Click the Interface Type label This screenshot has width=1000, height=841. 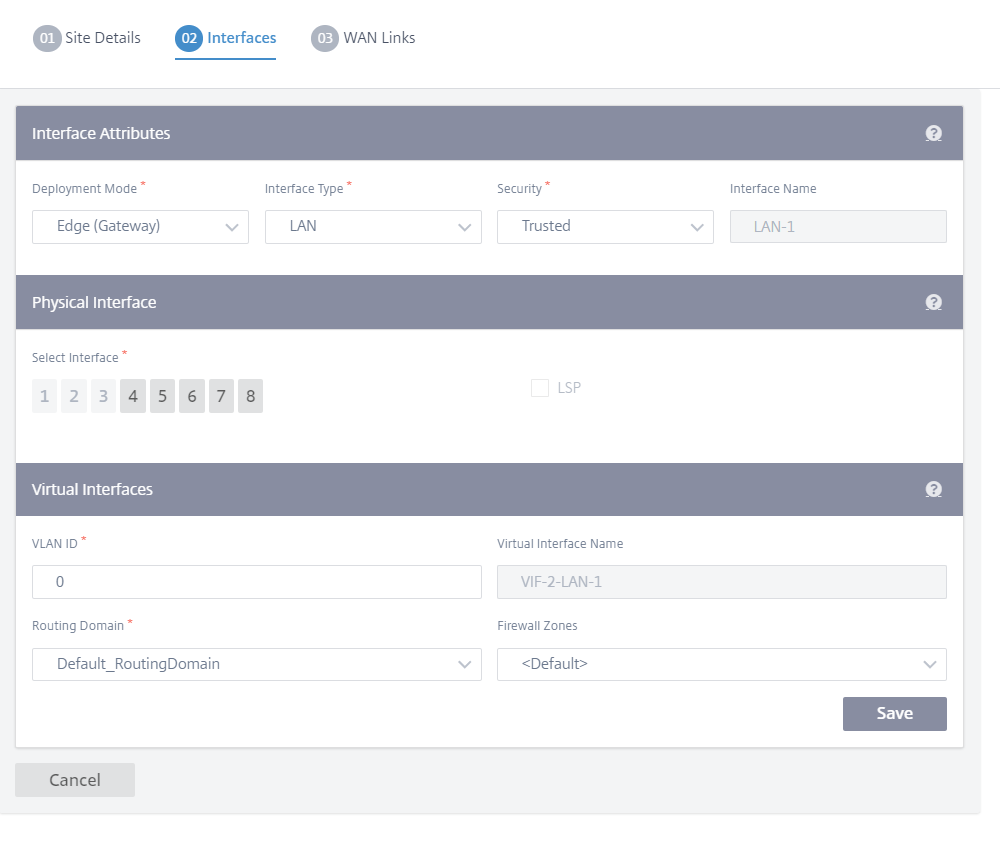point(304,189)
